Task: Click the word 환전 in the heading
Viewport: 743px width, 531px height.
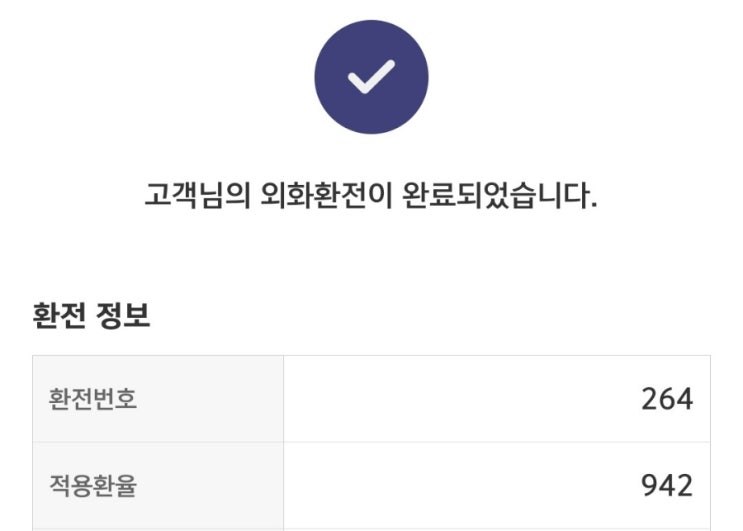Action: pyautogui.click(x=61, y=318)
